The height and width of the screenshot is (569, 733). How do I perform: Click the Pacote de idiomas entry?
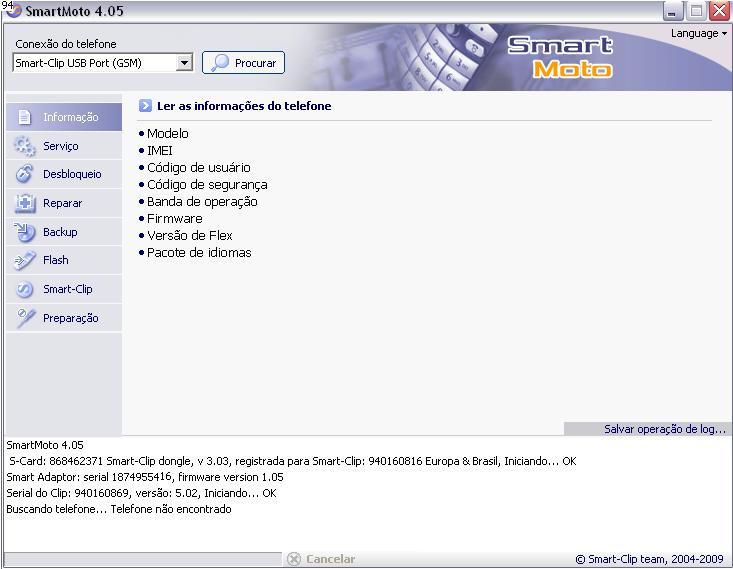click(x=199, y=252)
